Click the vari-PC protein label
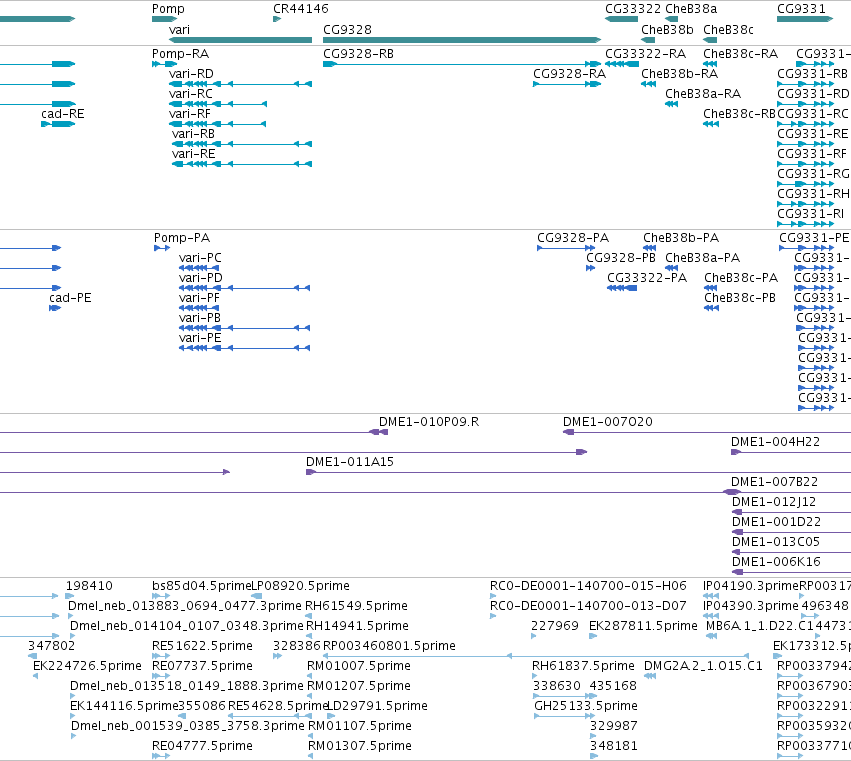The height and width of the screenshot is (761, 851). click(x=200, y=258)
